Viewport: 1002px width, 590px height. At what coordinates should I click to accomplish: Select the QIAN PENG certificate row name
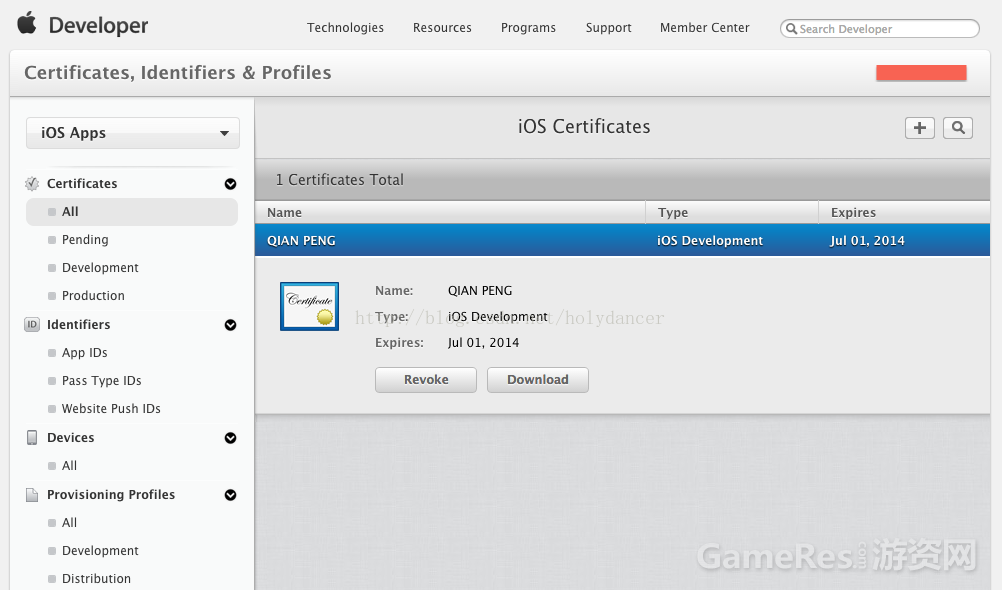[301, 241]
